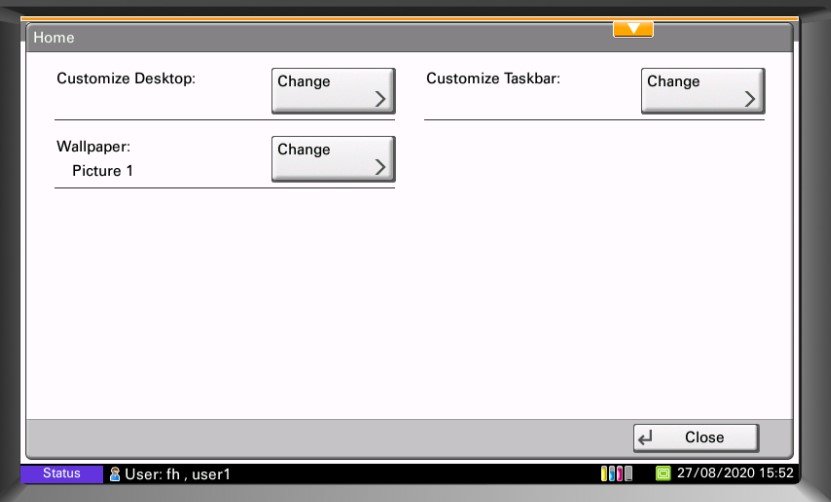Select the Customize Taskbar label
Image resolution: width=831 pixels, height=502 pixels.
[x=493, y=78]
